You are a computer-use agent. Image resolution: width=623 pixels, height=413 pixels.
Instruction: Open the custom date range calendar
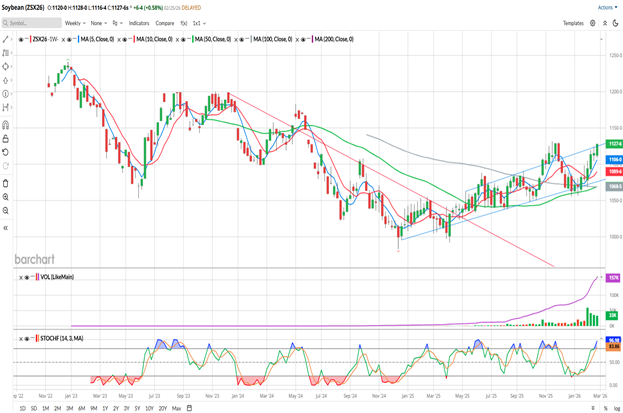tap(190, 408)
